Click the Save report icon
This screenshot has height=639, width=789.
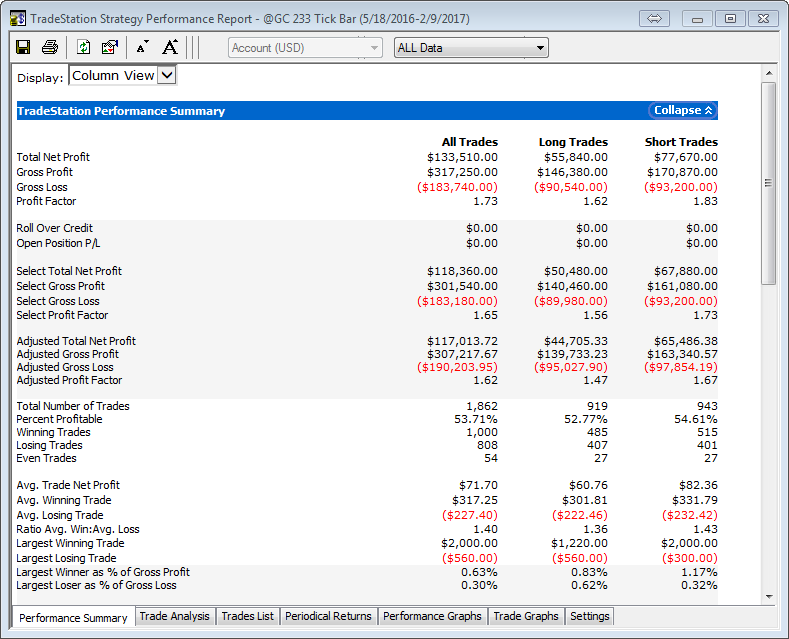23,47
